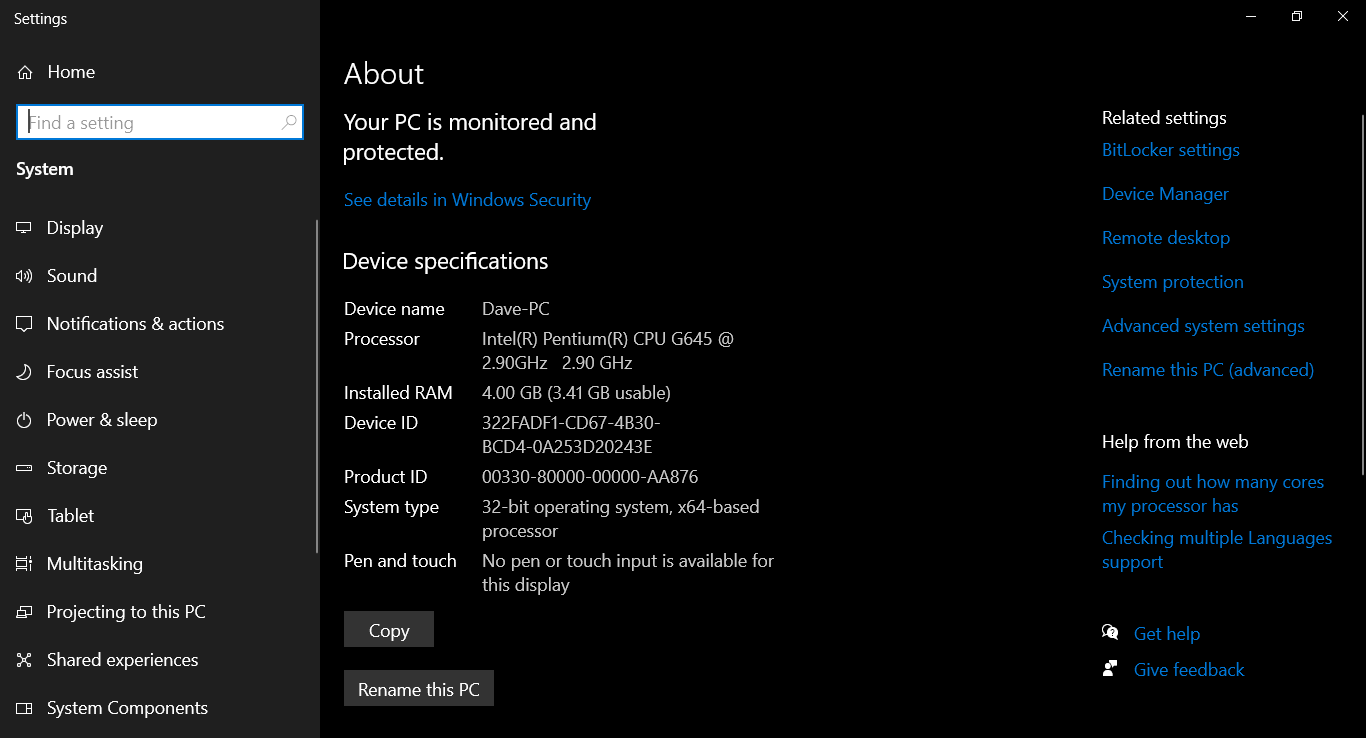The width and height of the screenshot is (1366, 750).
Task: Open See details in Windows Security
Action: [x=467, y=200]
